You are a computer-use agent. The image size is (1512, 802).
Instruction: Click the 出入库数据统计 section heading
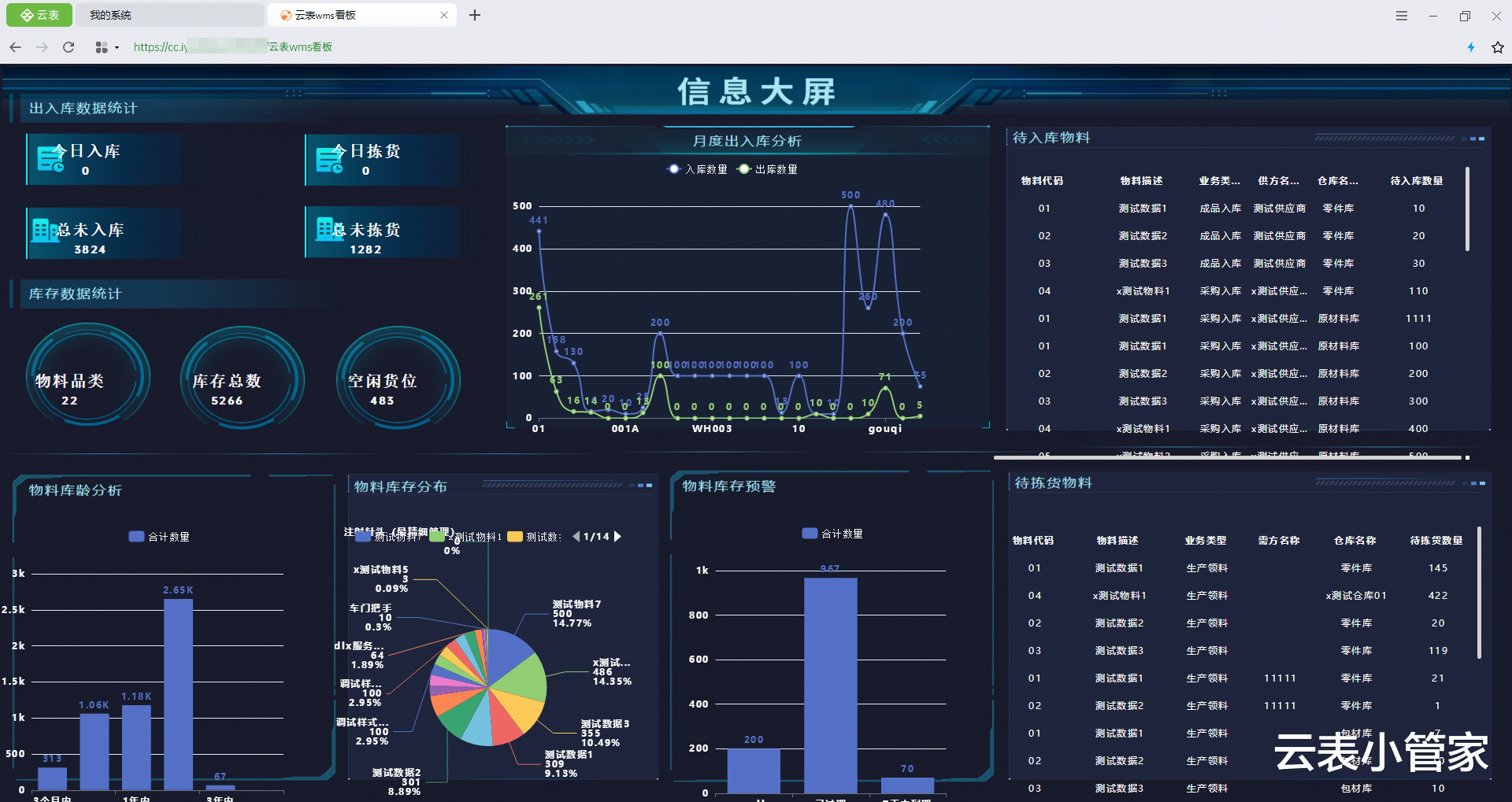point(83,109)
